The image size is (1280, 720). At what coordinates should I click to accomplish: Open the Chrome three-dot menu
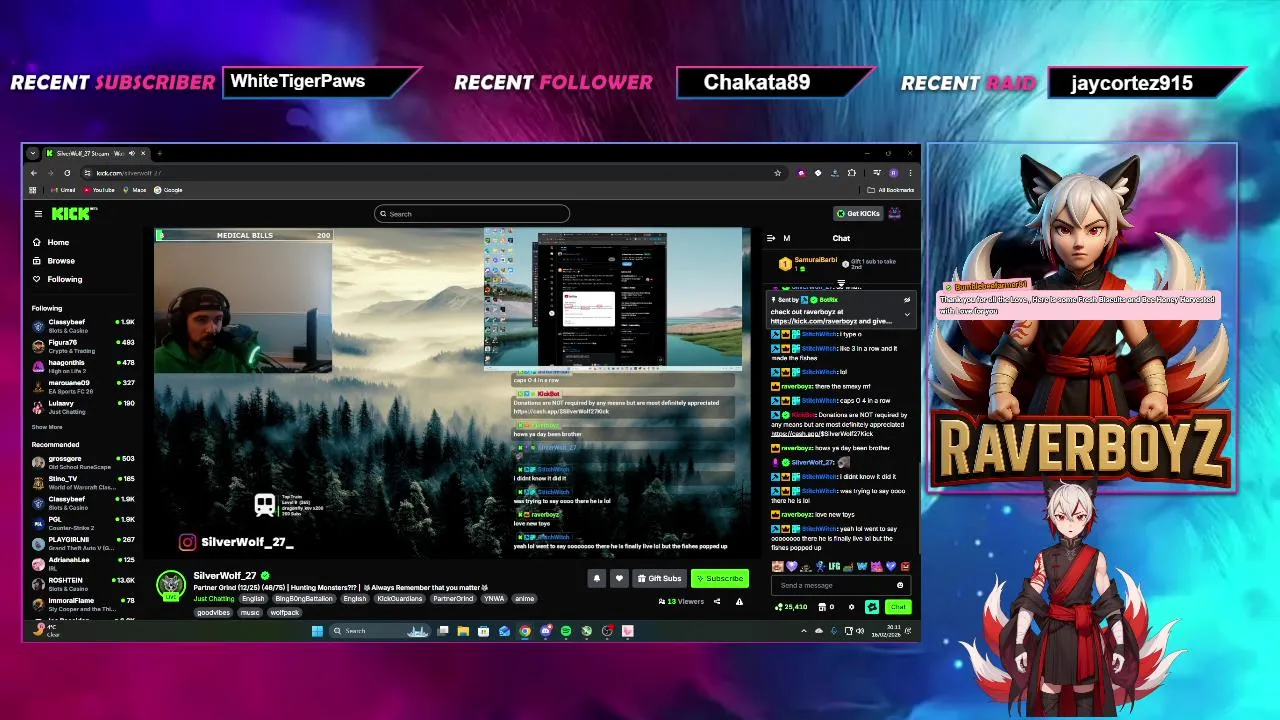coord(909,173)
